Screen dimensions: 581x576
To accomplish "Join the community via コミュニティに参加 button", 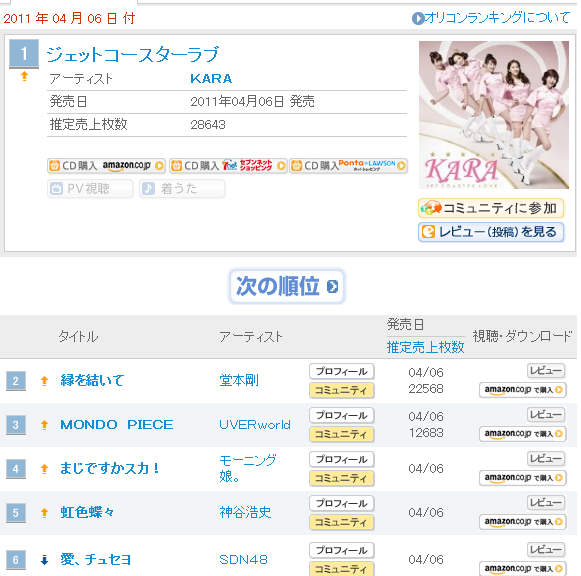I will [491, 208].
